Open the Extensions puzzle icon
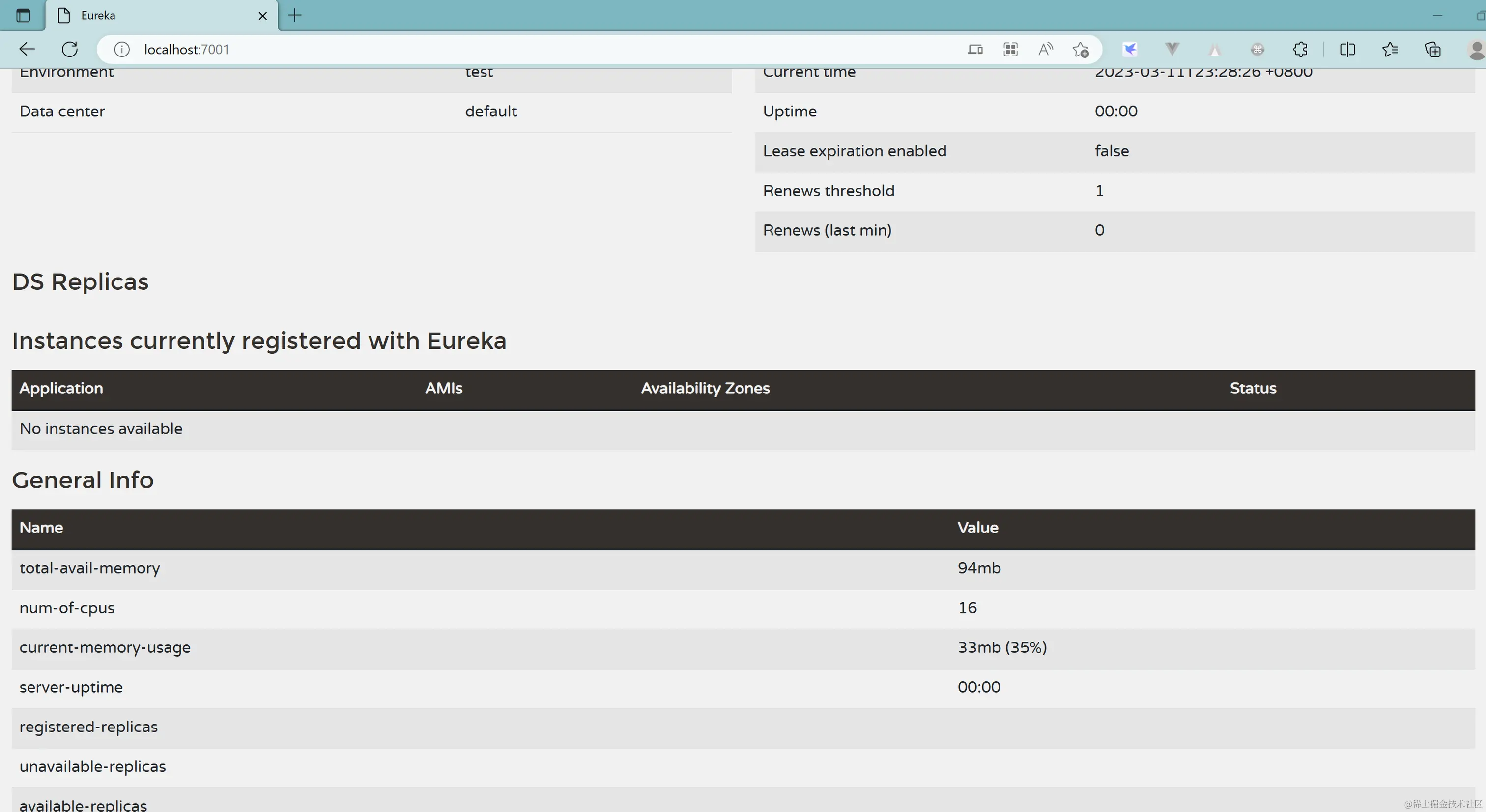Viewport: 1486px width, 812px height. (1300, 50)
